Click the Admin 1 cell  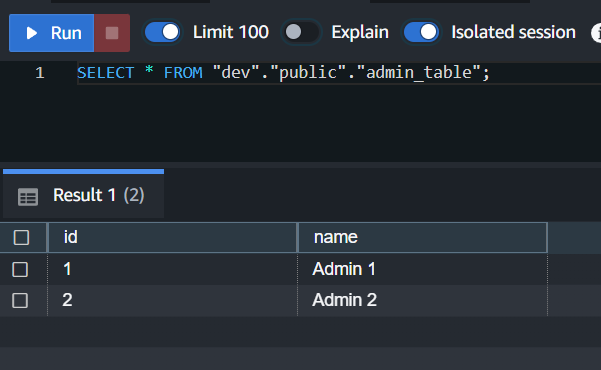422,269
